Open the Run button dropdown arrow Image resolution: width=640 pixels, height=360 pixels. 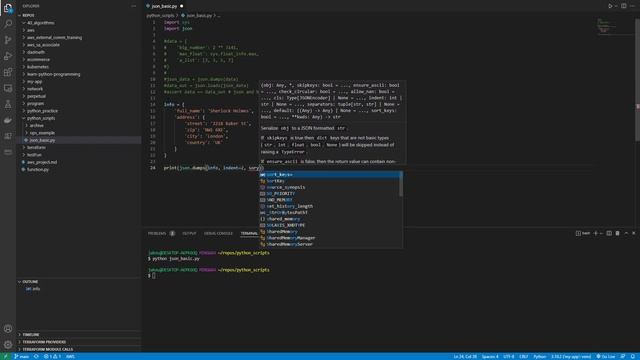coord(616,6)
